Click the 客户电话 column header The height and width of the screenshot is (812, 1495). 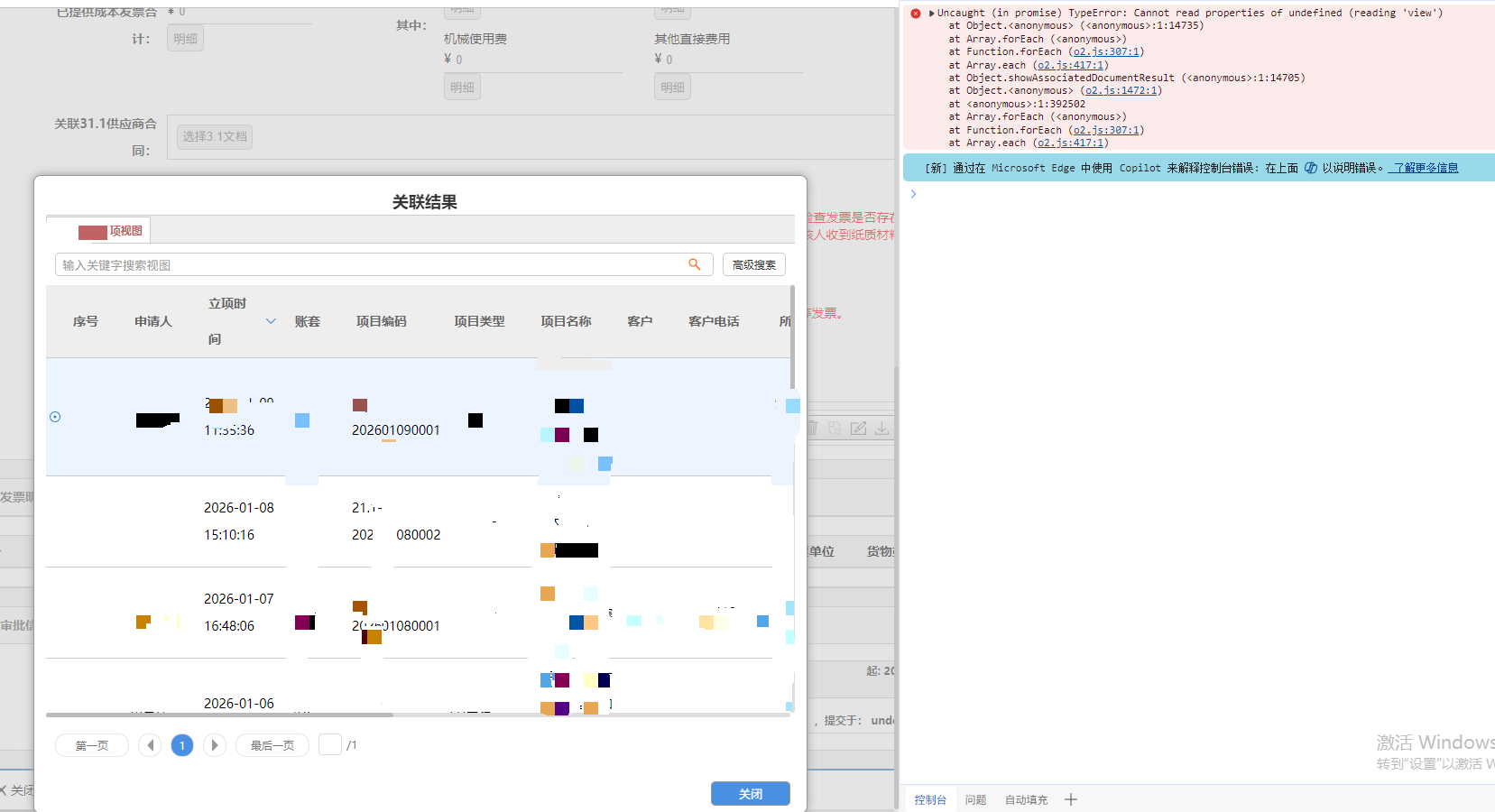click(714, 321)
